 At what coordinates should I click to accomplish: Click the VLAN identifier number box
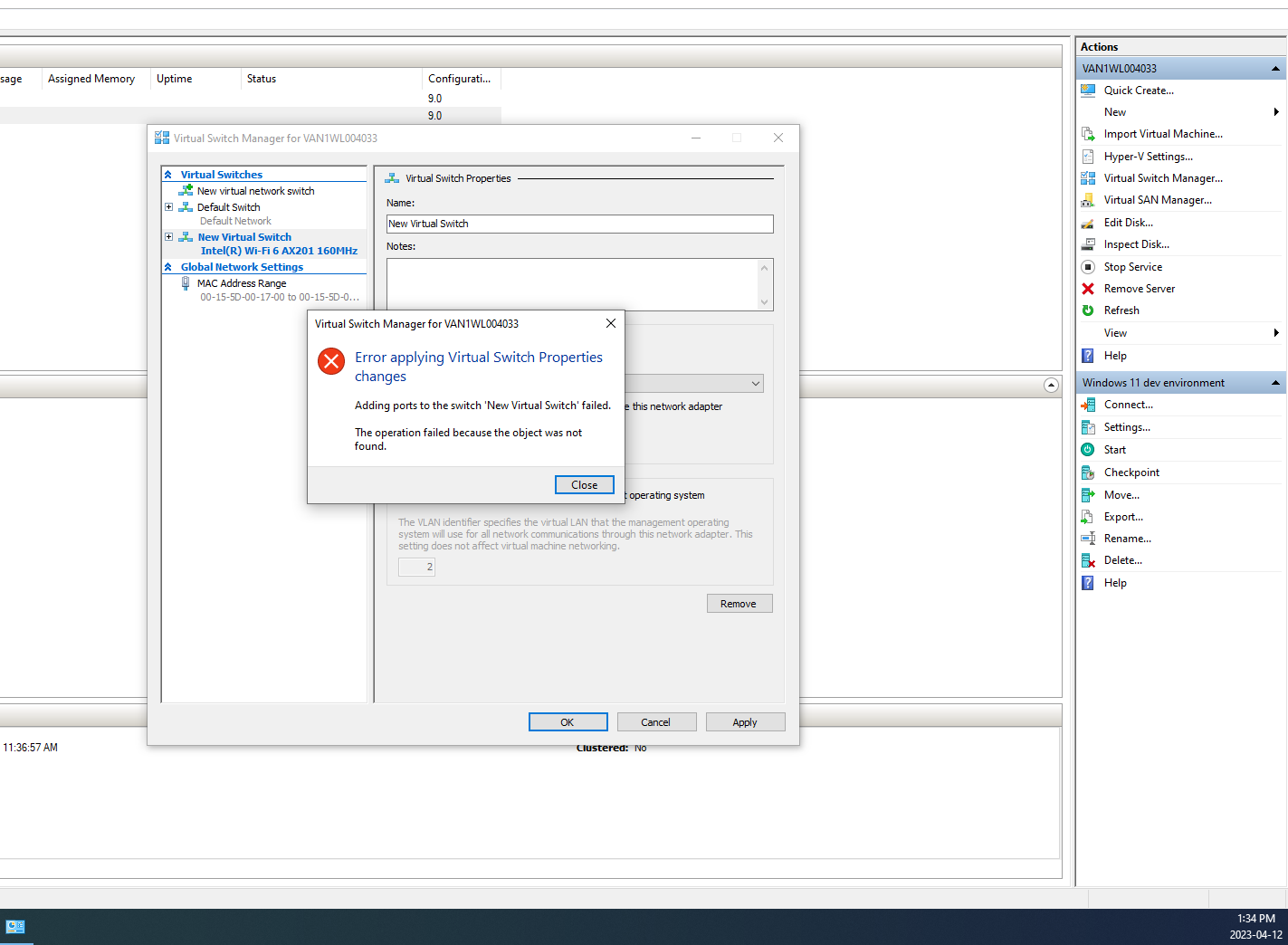[416, 567]
